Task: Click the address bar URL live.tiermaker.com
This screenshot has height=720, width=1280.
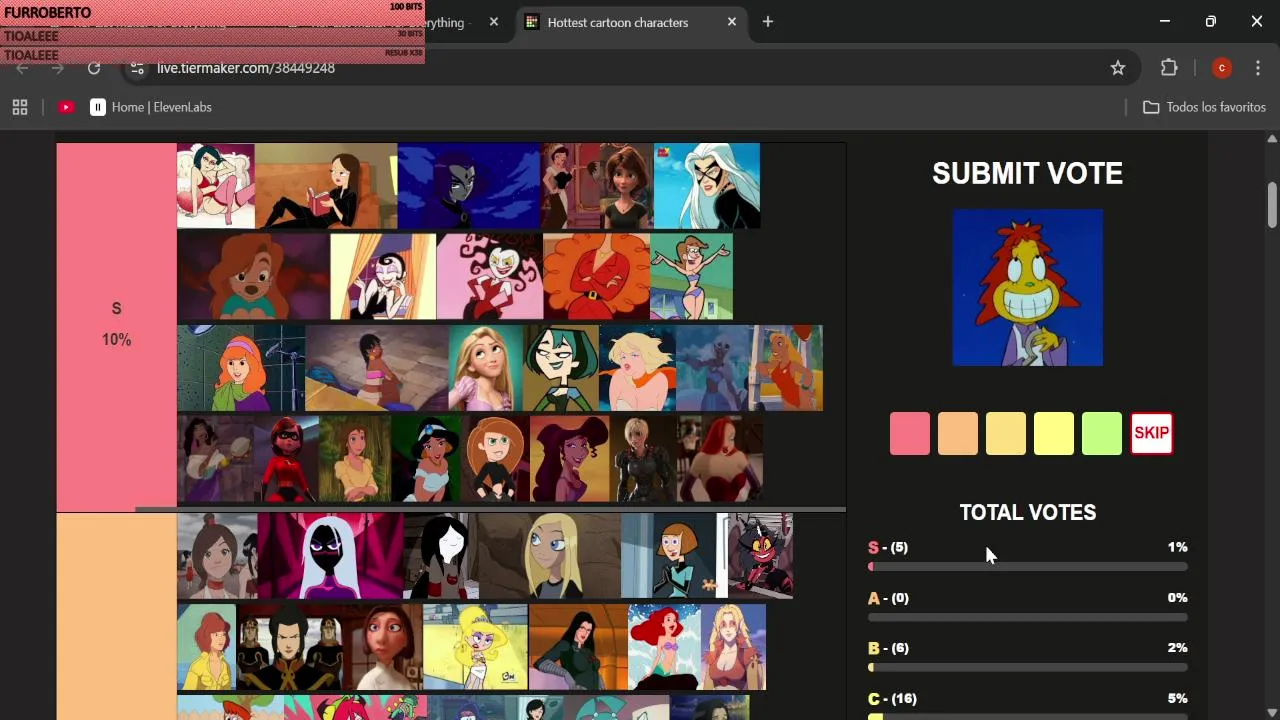Action: point(246,68)
